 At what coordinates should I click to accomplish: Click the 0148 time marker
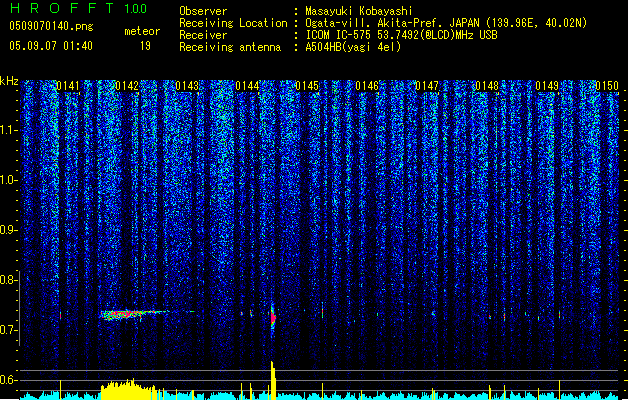[x=487, y=86]
